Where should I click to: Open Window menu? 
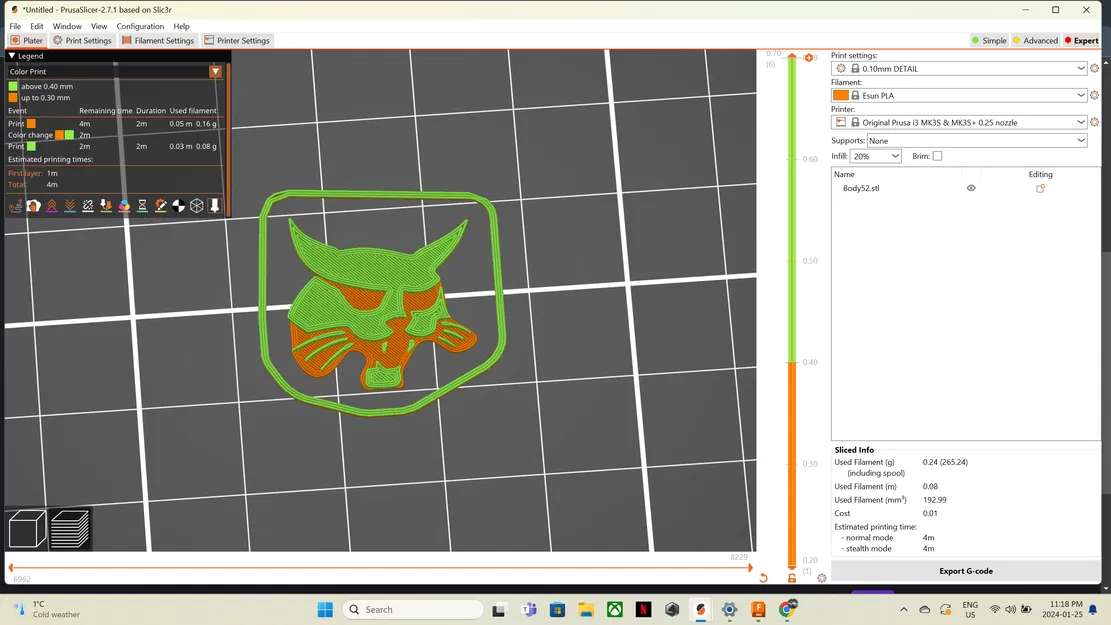point(67,26)
